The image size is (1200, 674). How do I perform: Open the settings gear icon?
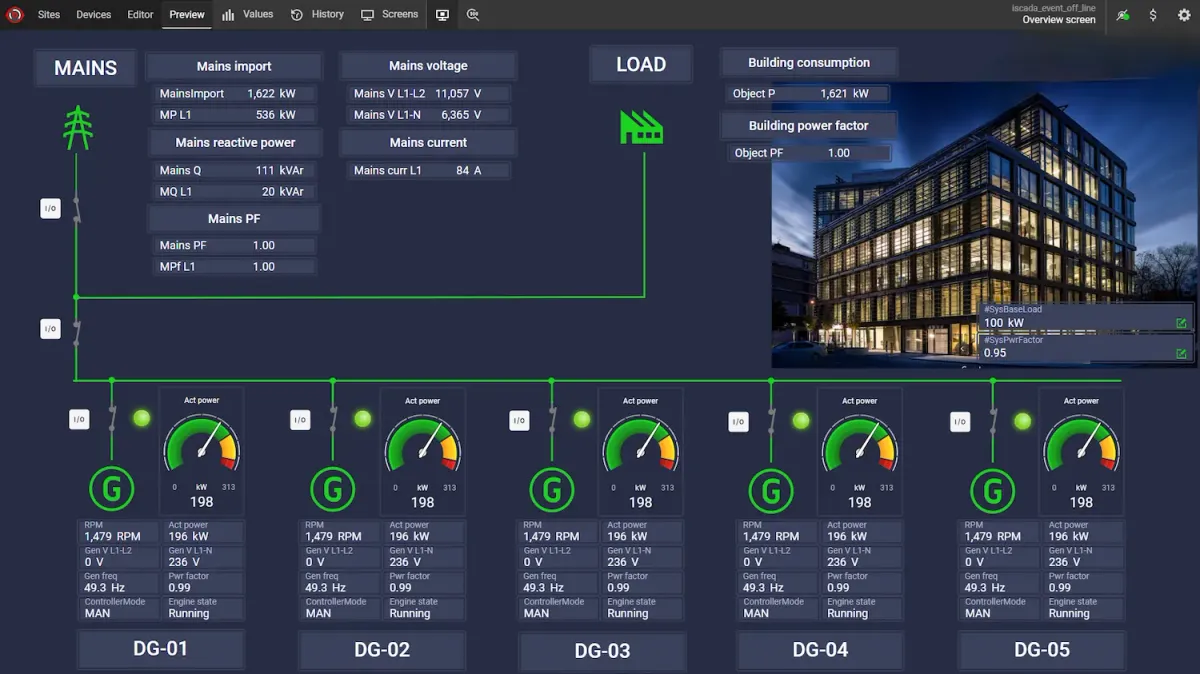pyautogui.click(x=1184, y=15)
